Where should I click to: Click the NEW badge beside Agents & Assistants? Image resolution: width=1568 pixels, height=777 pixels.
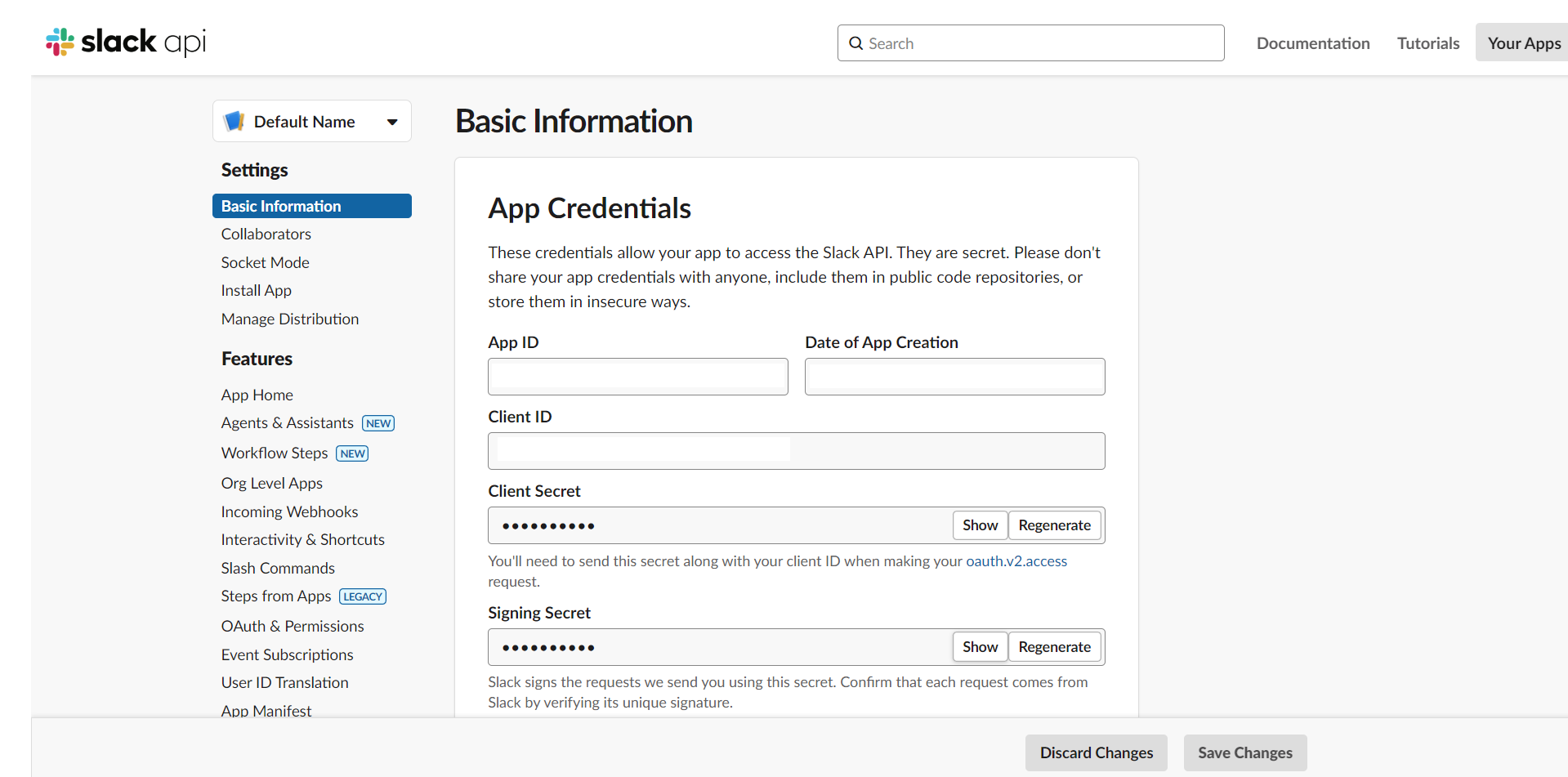(x=377, y=422)
